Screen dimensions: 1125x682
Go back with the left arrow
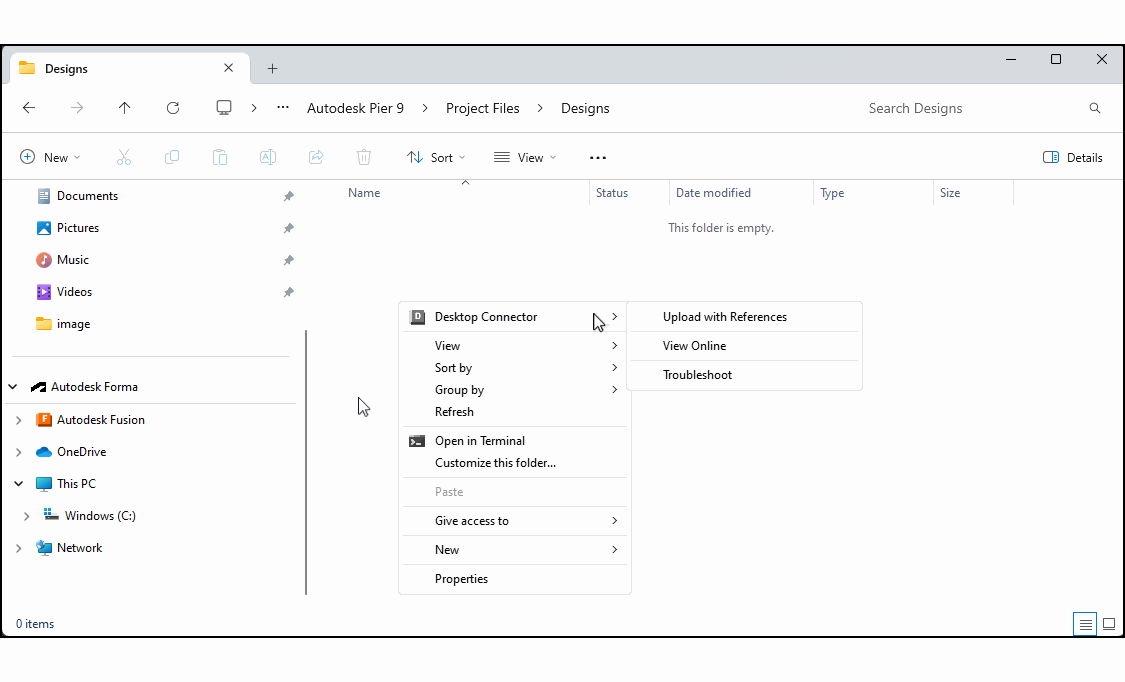pyautogui.click(x=29, y=108)
